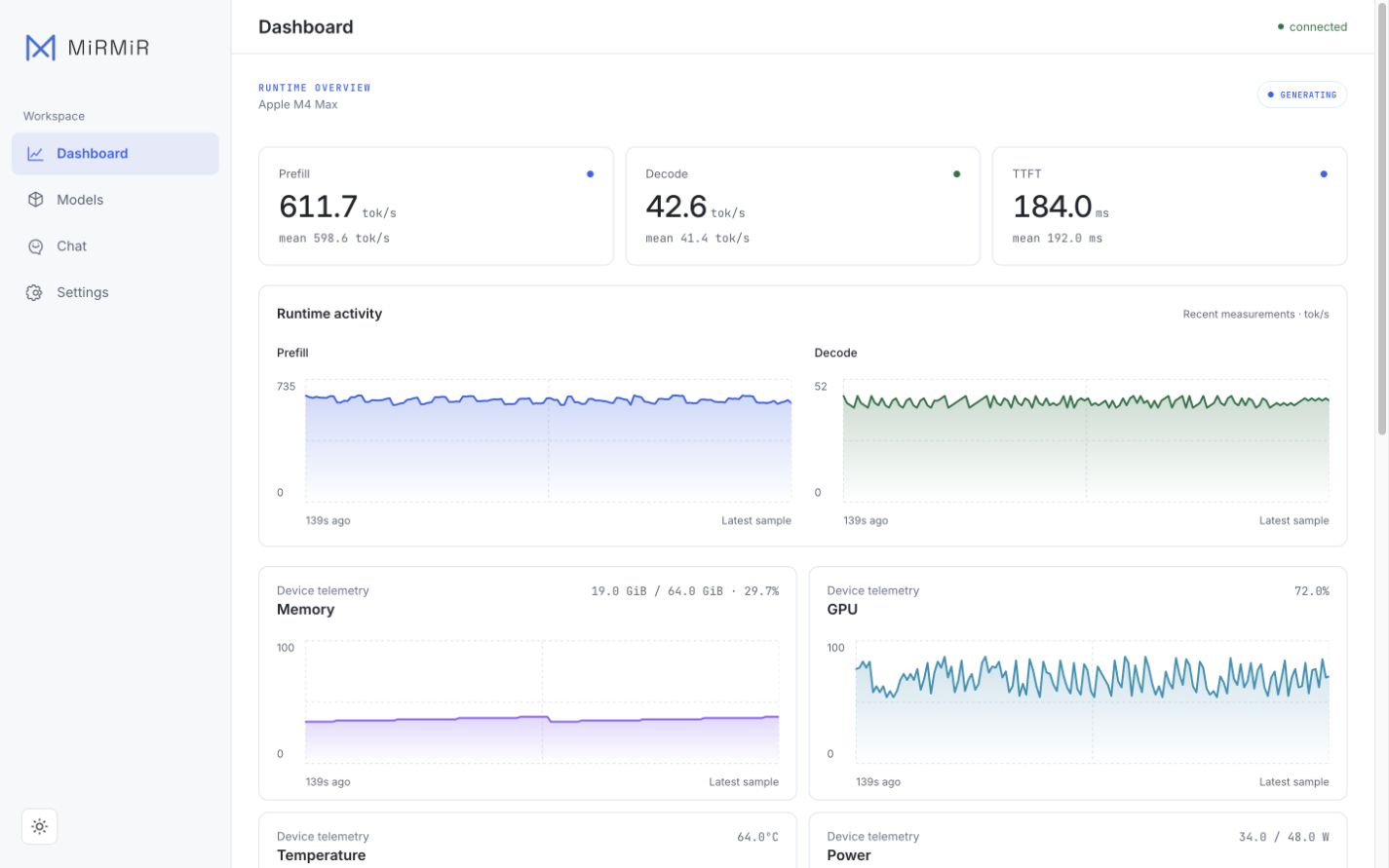Click the 52 axis label on Decode chart
This screenshot has width=1389, height=868.
[821, 387]
